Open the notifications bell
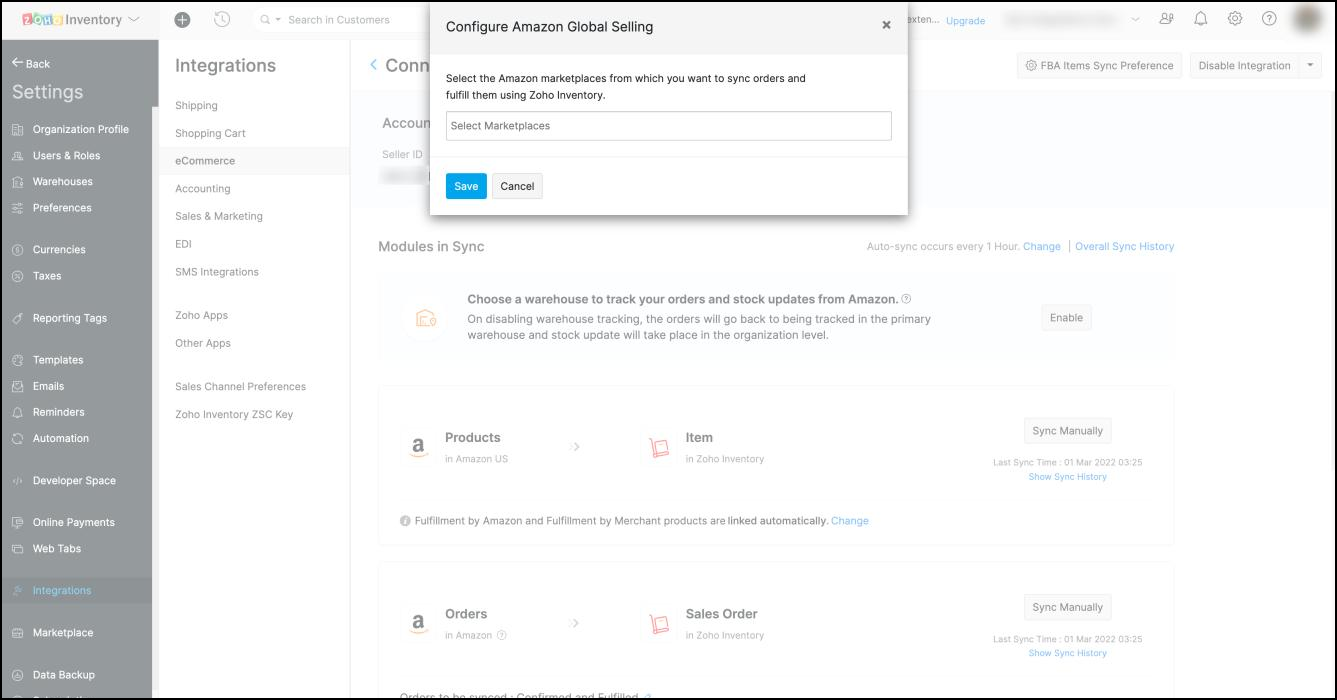Screen dimensions: 1337x700 tap(1201, 19)
